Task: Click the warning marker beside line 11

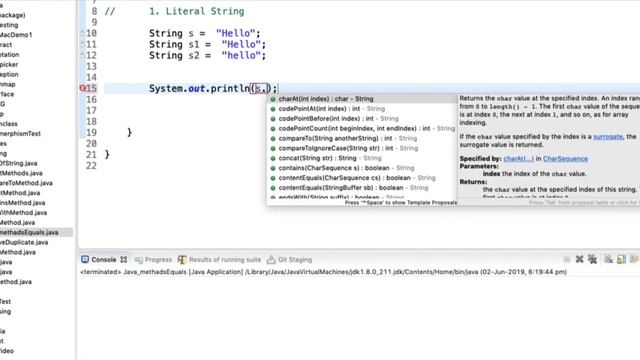Action: (82, 44)
